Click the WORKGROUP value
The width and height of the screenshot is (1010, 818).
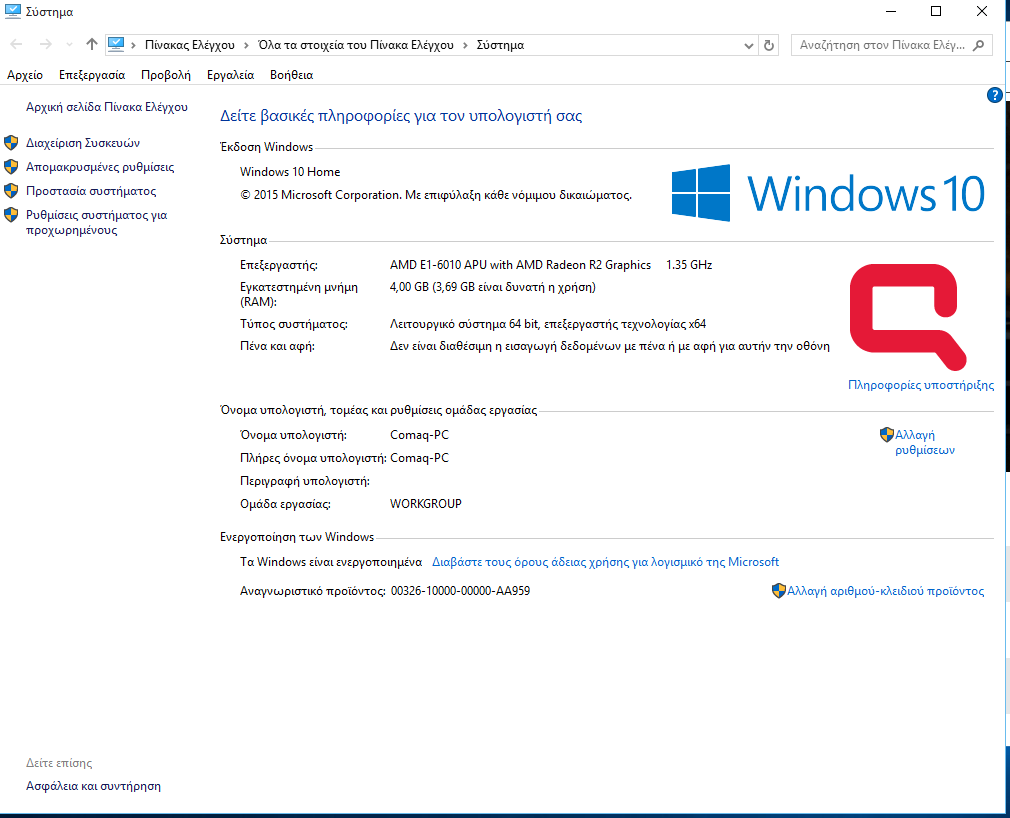[x=426, y=504]
